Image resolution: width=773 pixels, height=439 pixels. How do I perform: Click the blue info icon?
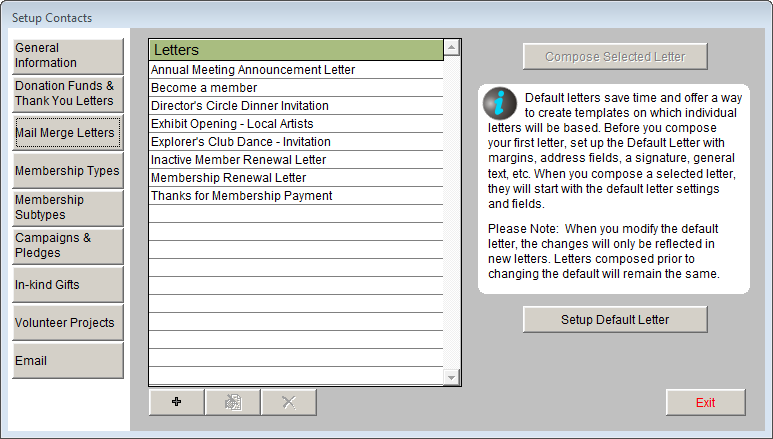click(499, 104)
